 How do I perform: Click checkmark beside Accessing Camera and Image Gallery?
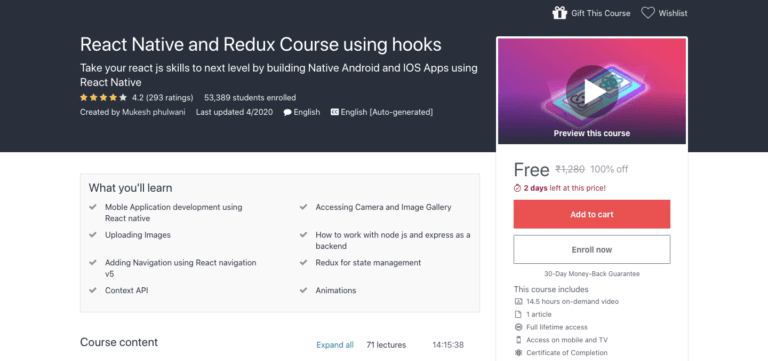pyautogui.click(x=303, y=207)
